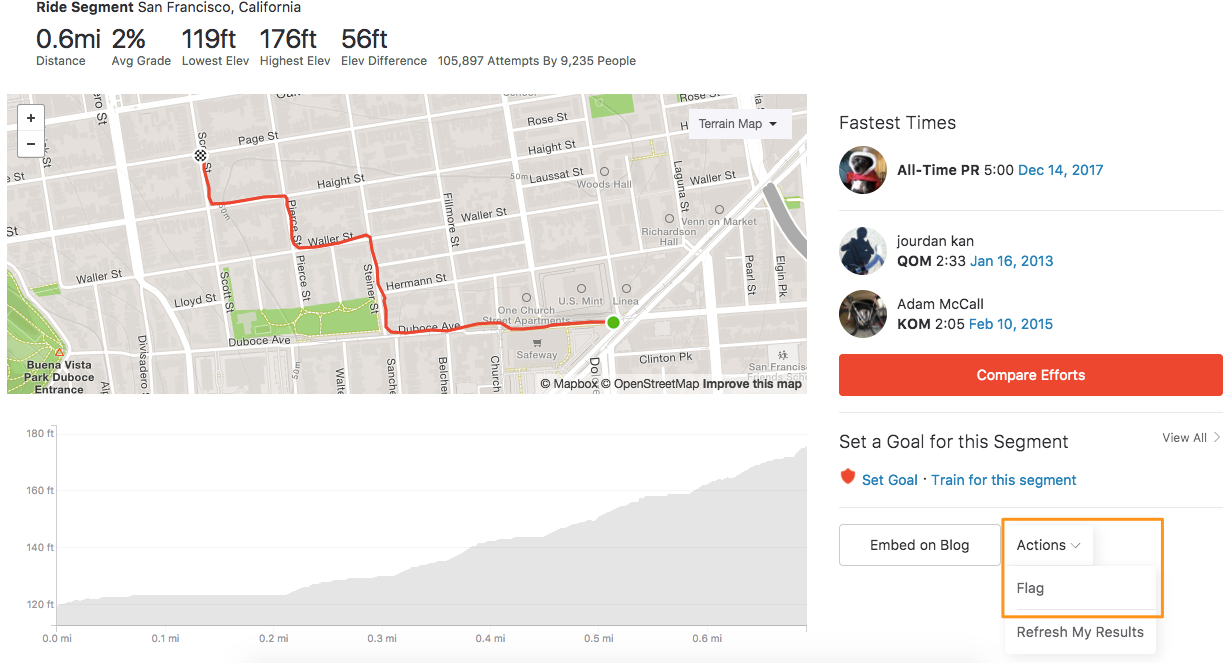Click the Dec 14, 2017 PR date
Viewport: 1232px width, 663px height.
[1061, 170]
